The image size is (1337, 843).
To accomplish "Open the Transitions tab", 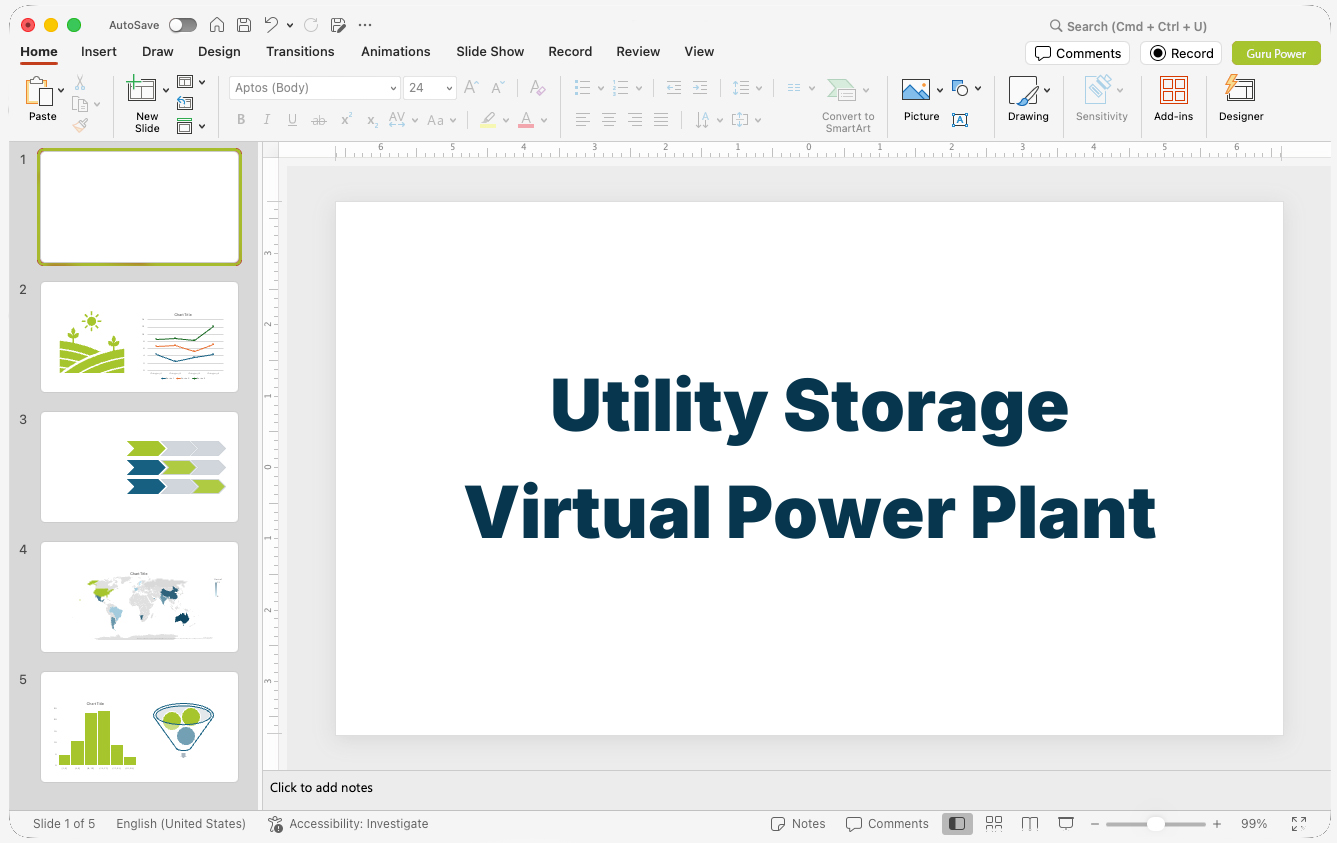I will [x=300, y=52].
